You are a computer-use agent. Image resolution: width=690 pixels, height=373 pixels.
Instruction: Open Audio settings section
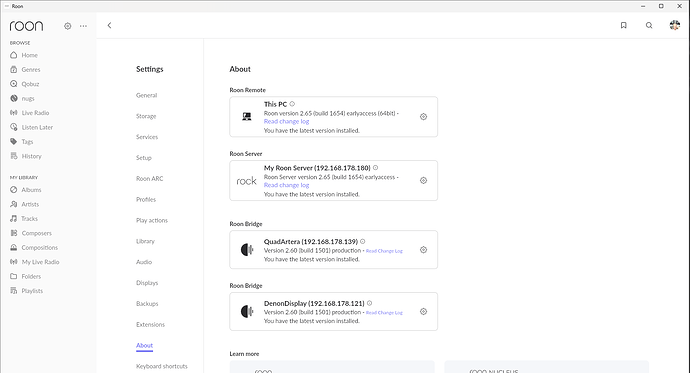click(x=144, y=262)
